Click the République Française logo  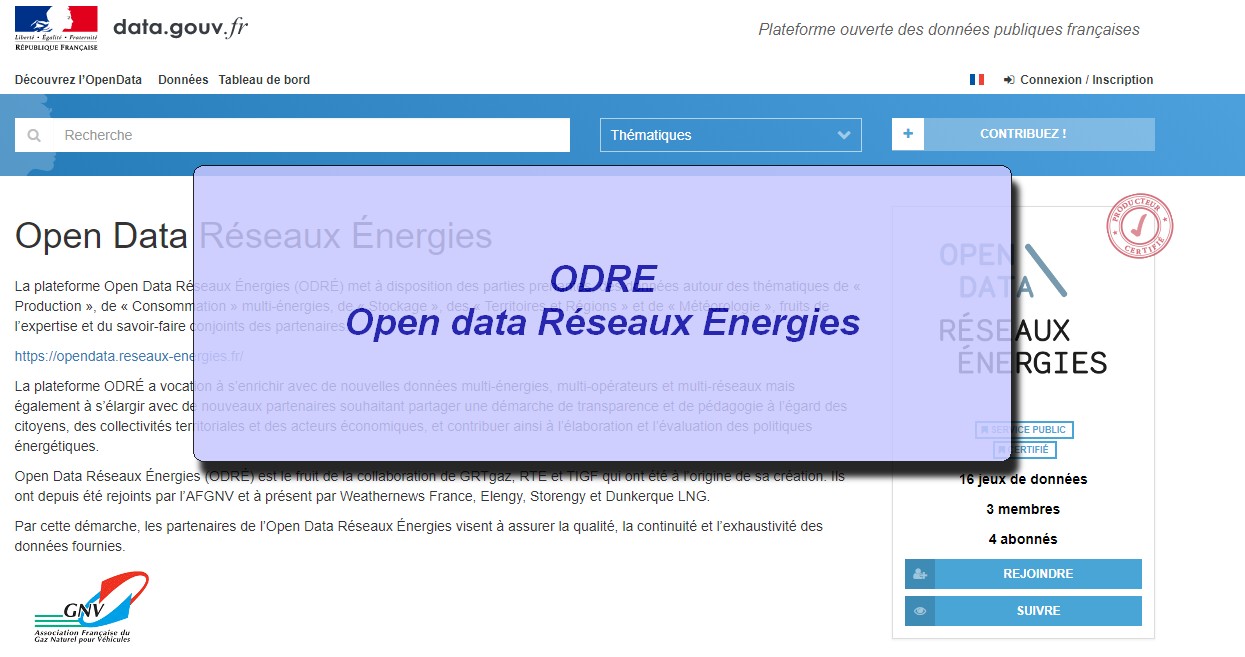[56, 28]
